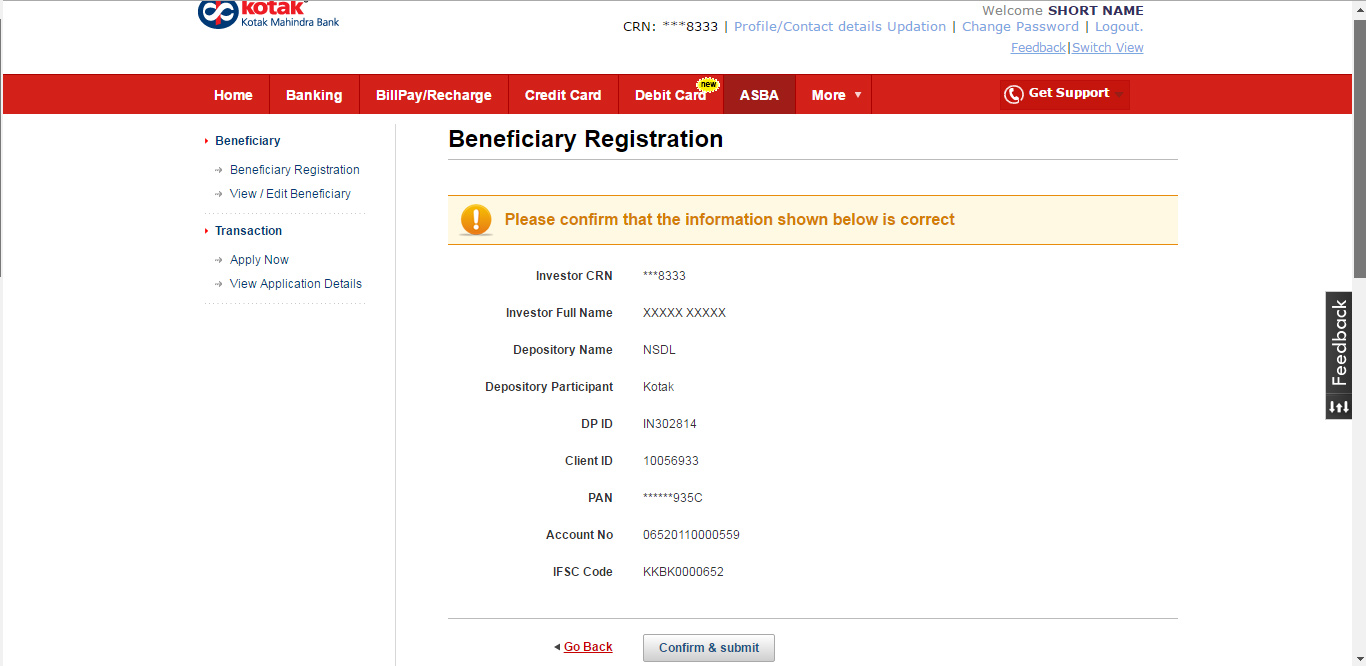This screenshot has width=1366, height=666.
Task: Click the Feedback side tab settings icon
Action: pyautogui.click(x=1339, y=407)
